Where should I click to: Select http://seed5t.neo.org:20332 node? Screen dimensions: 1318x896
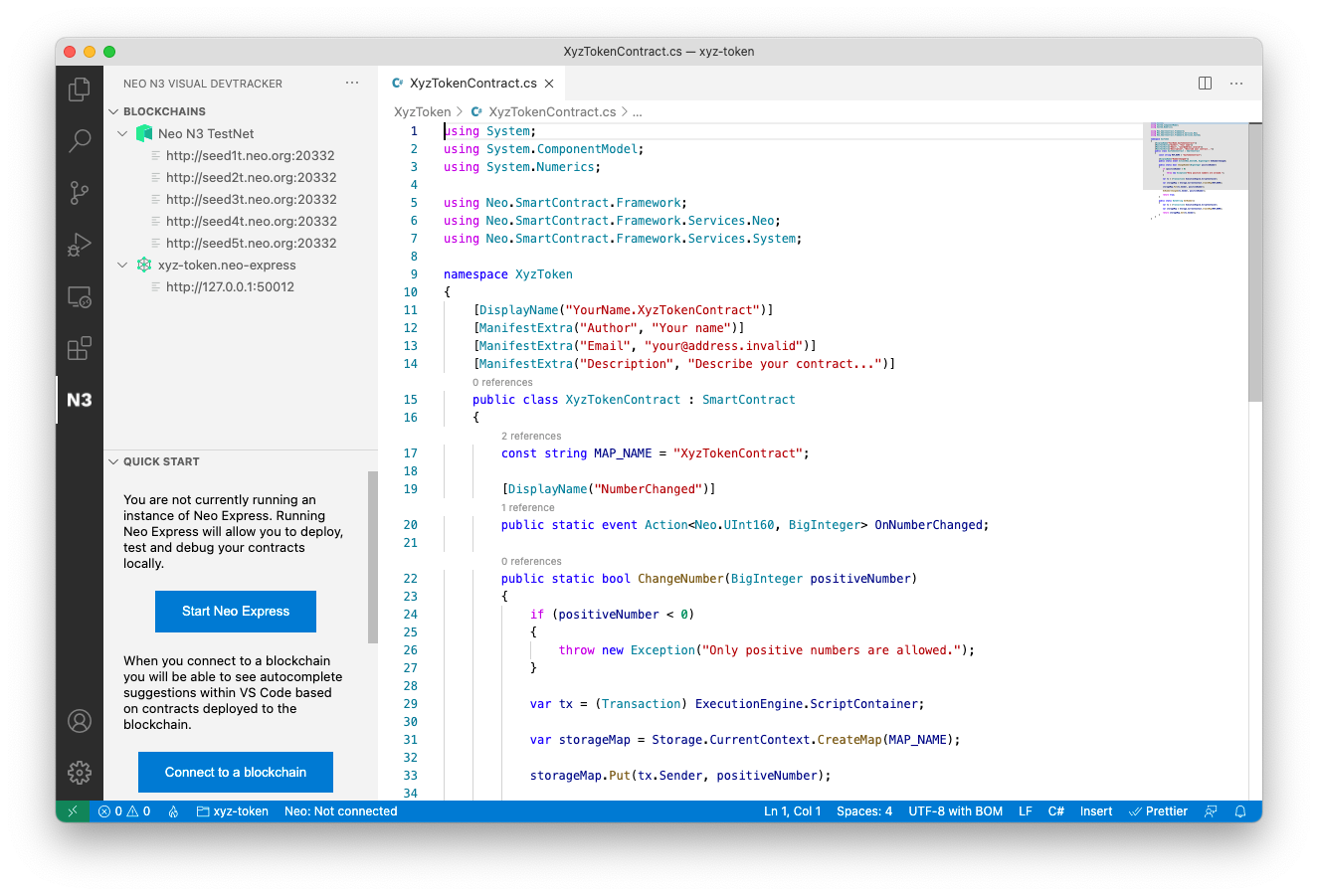(x=251, y=243)
